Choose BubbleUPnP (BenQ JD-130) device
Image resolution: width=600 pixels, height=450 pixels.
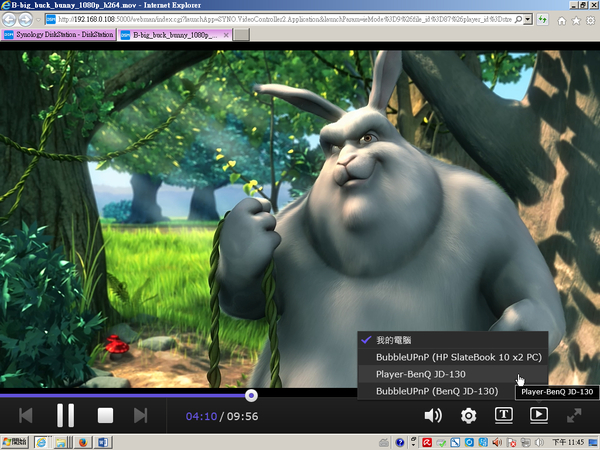[x=453, y=391]
